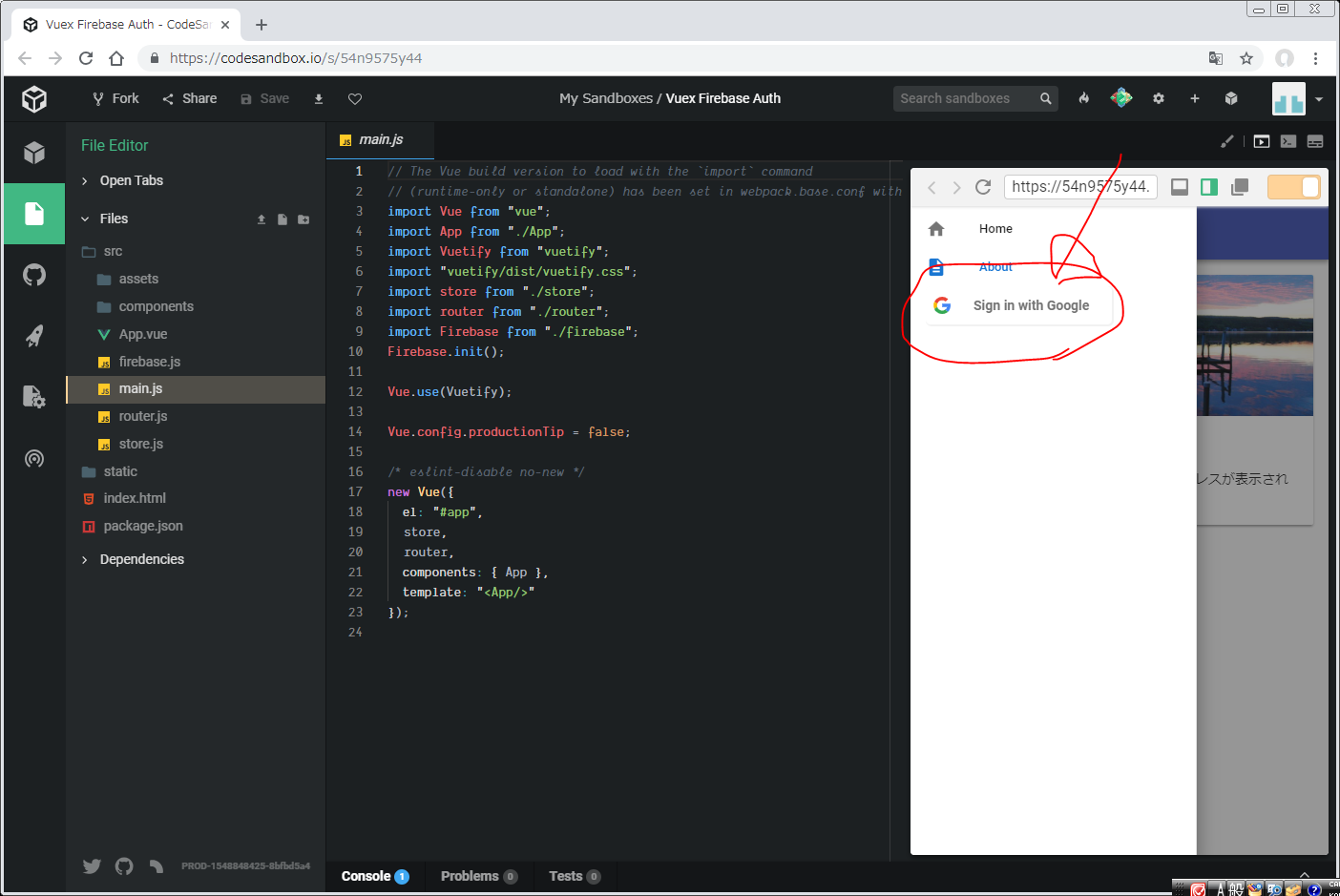Open the Deployment rocket panel

34,336
